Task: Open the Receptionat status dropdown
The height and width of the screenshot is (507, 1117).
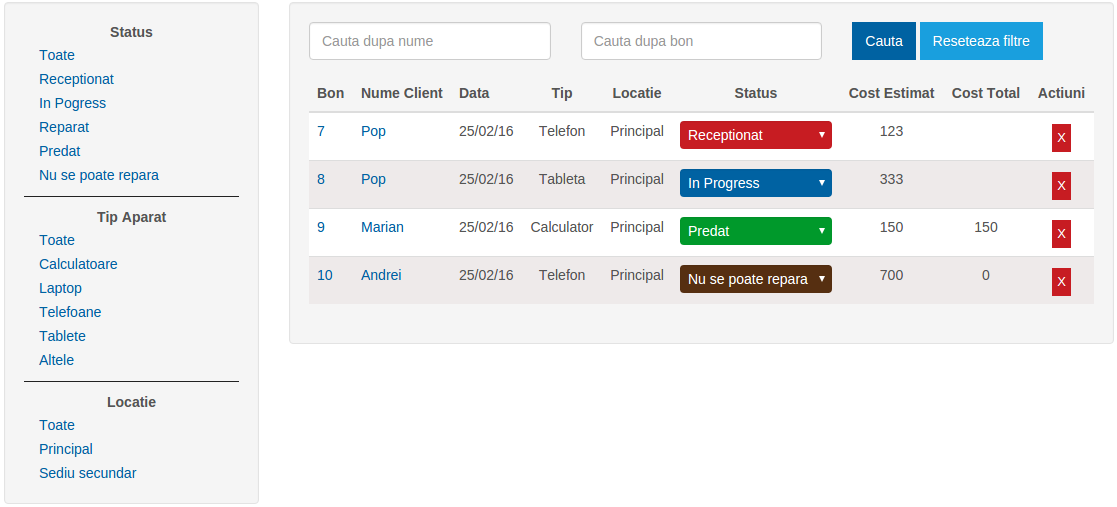Action: click(x=755, y=135)
